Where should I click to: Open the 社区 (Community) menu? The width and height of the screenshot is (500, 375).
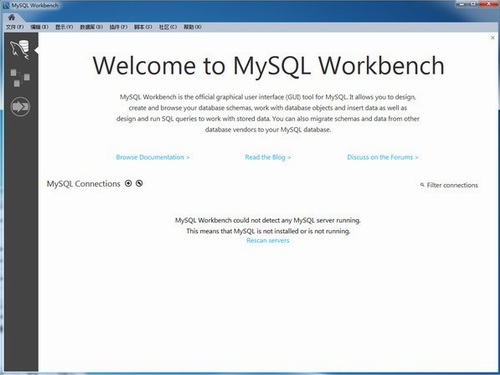168,27
